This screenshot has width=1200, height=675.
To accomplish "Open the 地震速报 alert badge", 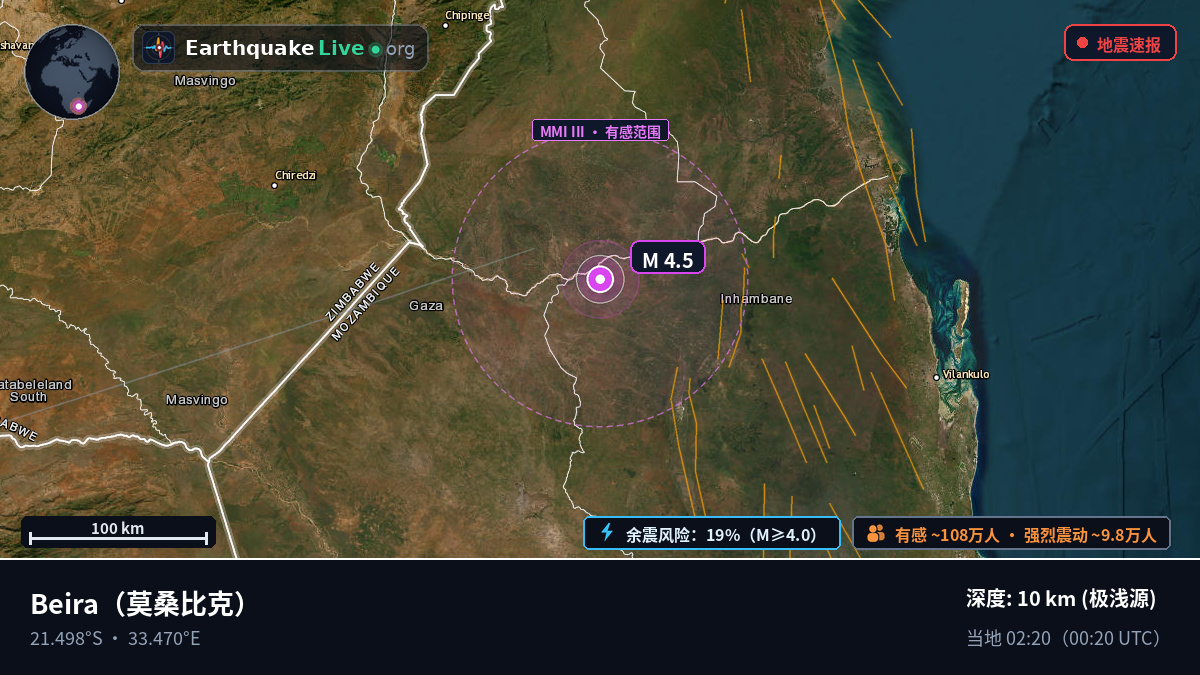I will tap(1120, 43).
